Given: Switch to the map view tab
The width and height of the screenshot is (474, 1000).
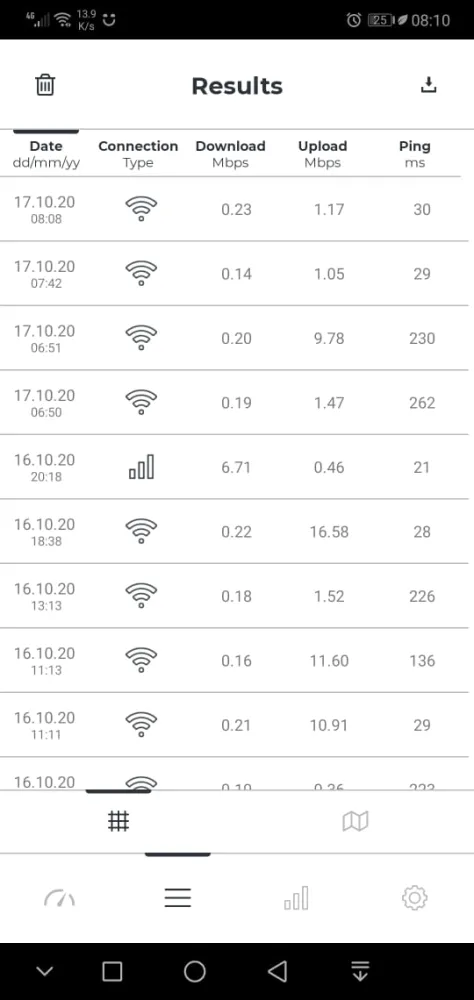Looking at the screenshot, I should click(355, 821).
